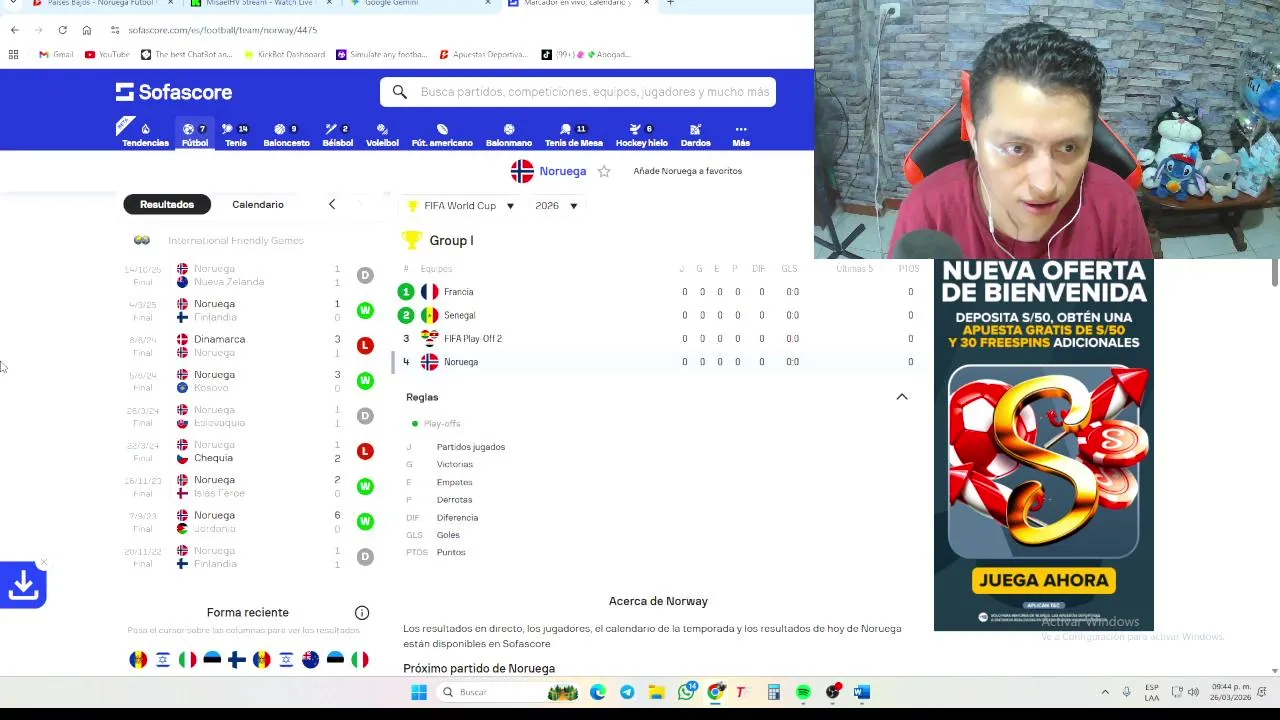This screenshot has height=720, width=1280.
Task: Click the browser home button
Action: 87,30
